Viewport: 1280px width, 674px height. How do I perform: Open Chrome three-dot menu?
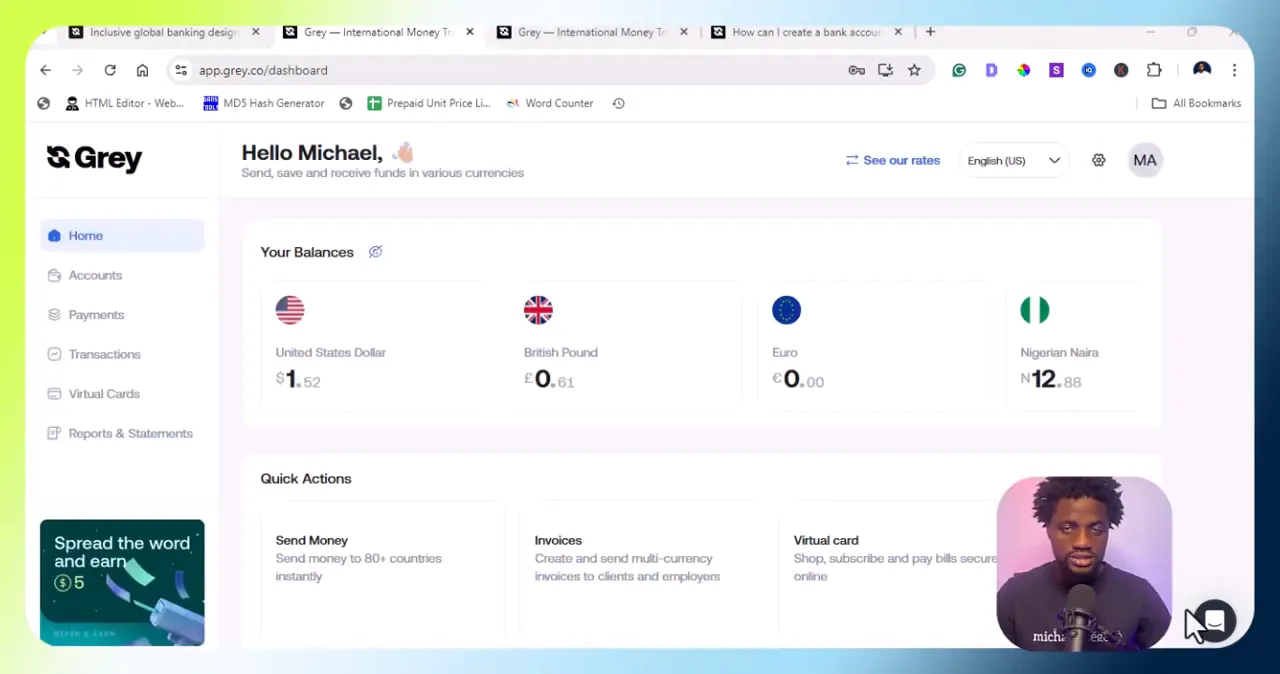1234,70
